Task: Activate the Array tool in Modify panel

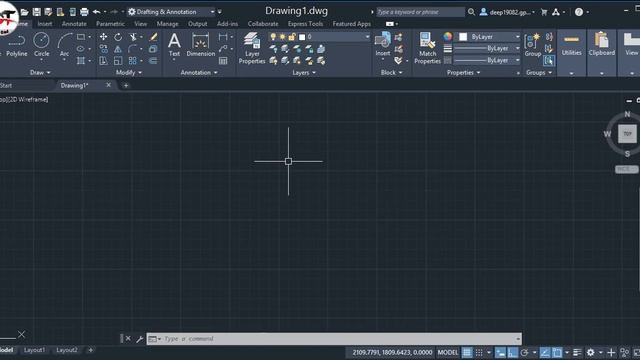Action: 132,61
